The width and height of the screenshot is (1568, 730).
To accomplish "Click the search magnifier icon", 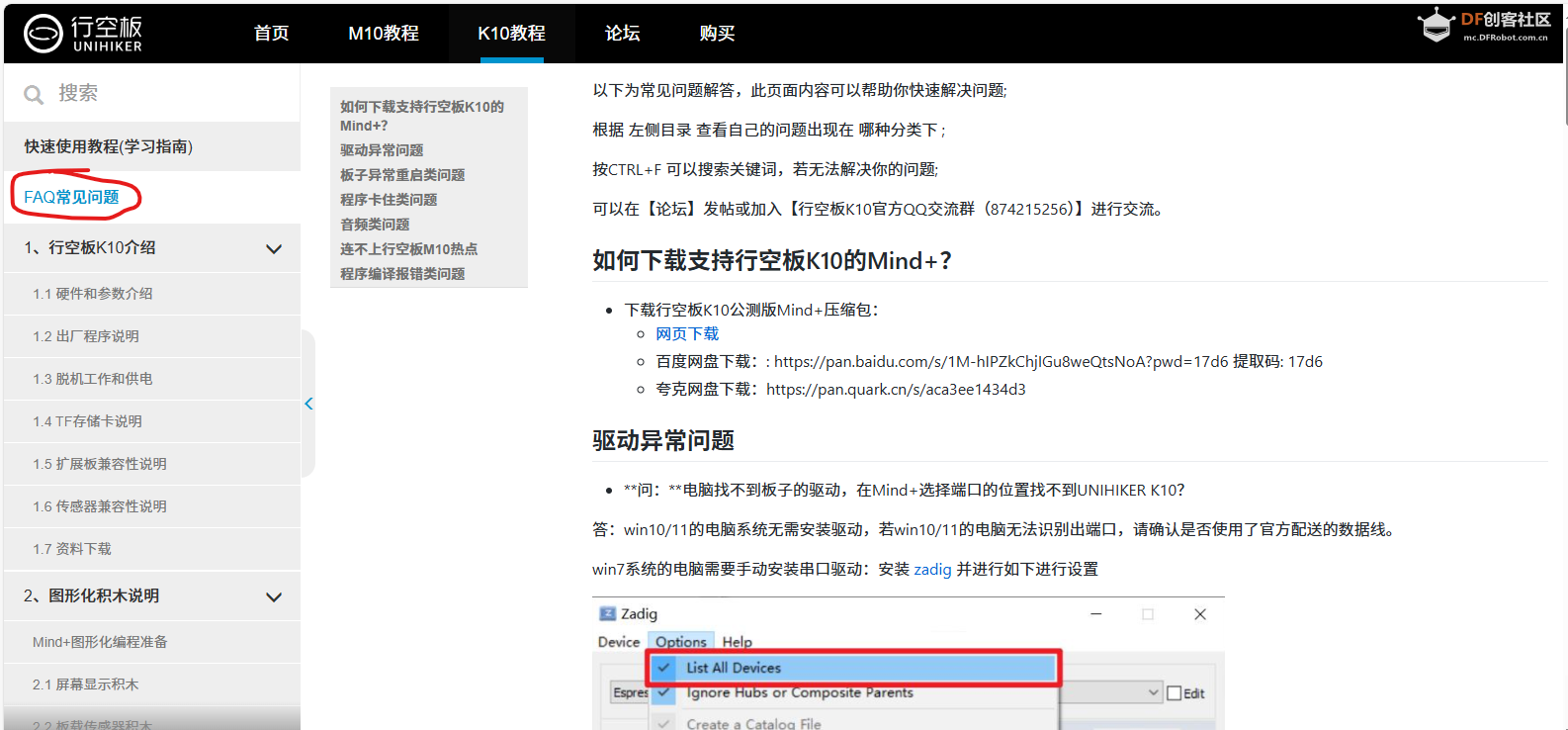I will [34, 94].
